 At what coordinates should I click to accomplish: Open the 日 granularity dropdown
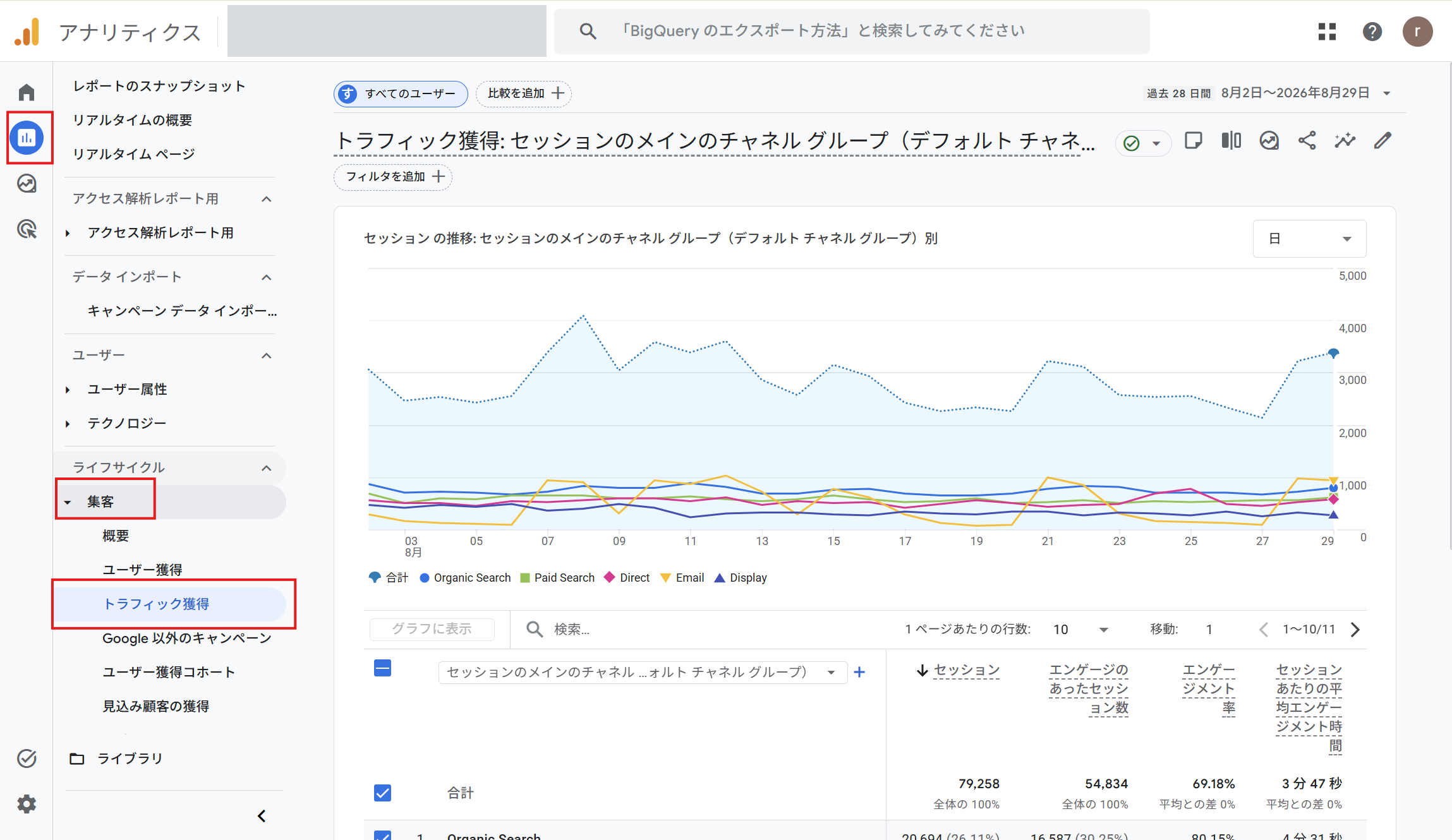click(1310, 239)
